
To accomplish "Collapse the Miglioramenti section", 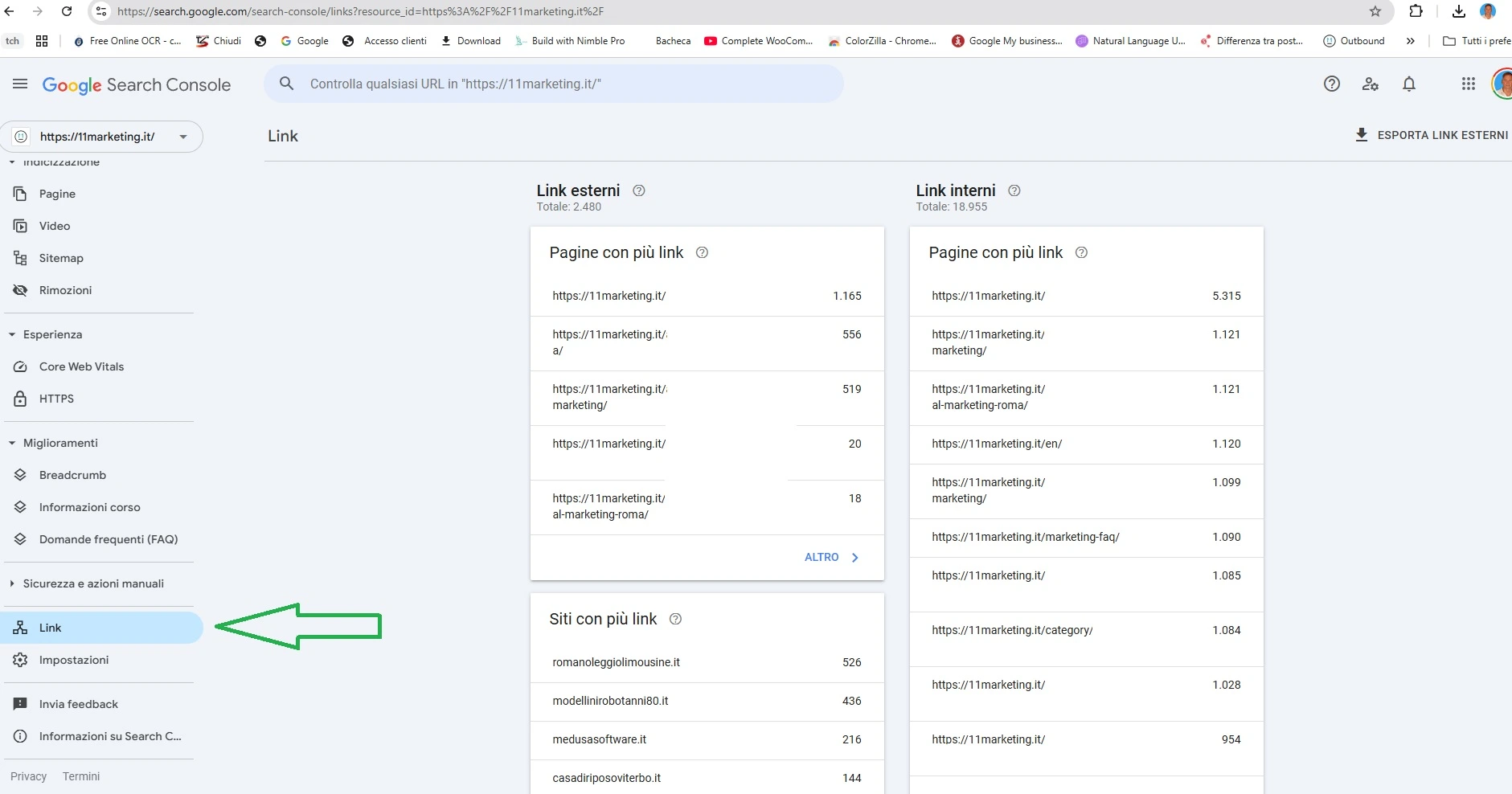I will click(x=12, y=443).
